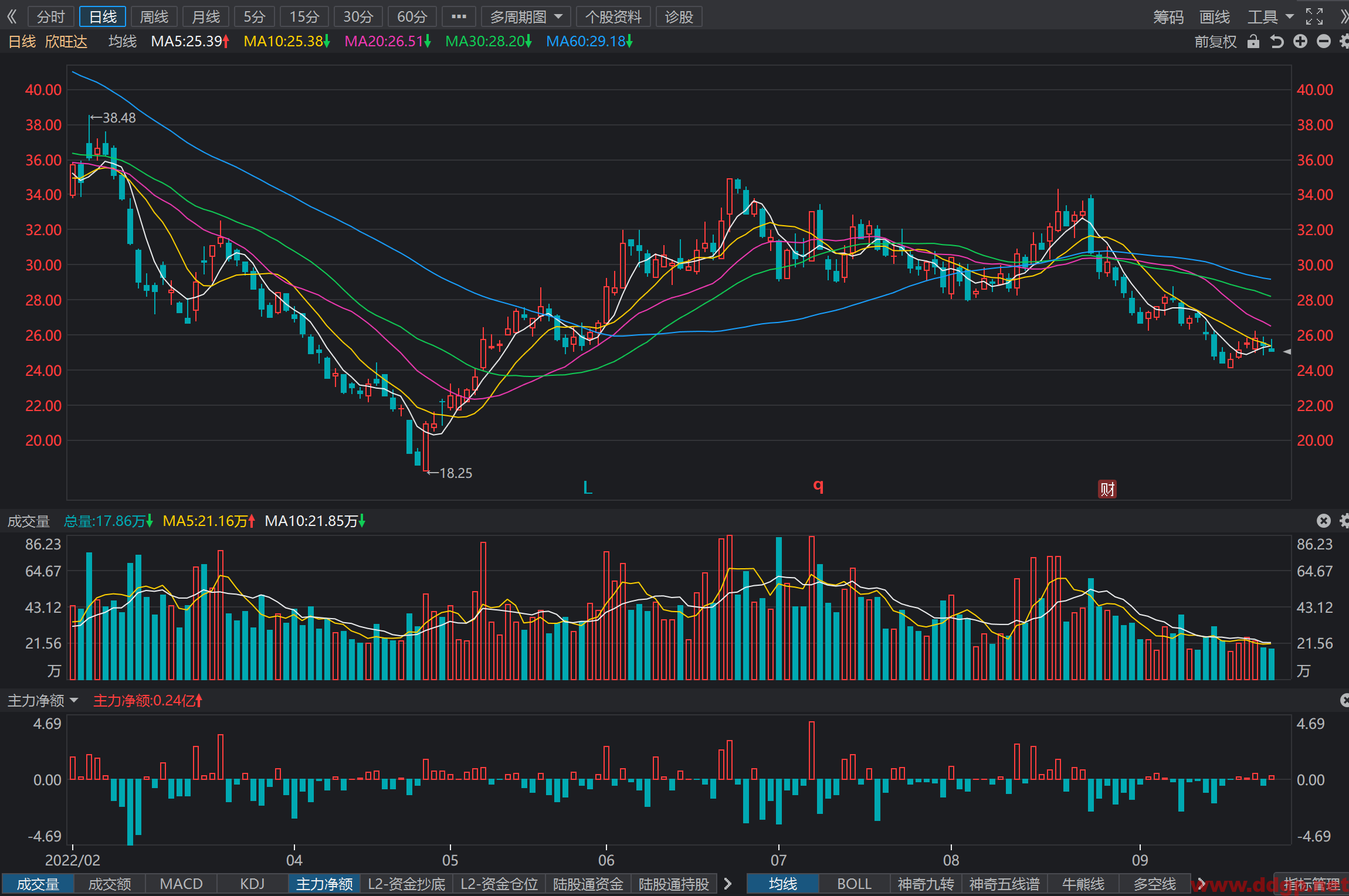Image resolution: width=1349 pixels, height=896 pixels.
Task: Switch to the 成交额 indicator tab
Action: 110,884
